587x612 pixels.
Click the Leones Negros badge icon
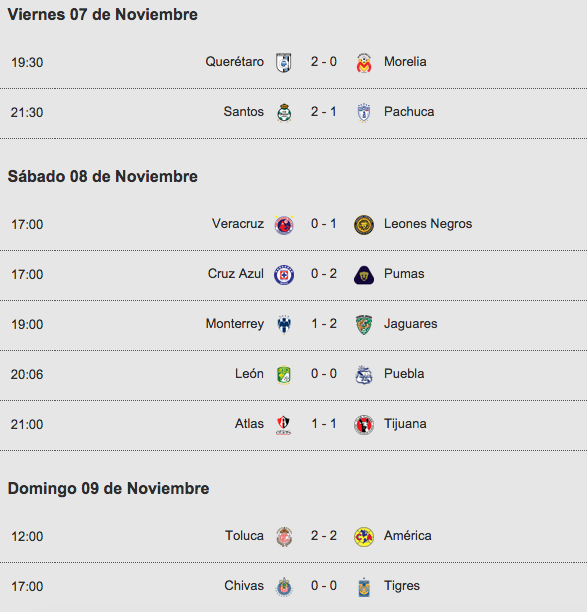coord(364,225)
